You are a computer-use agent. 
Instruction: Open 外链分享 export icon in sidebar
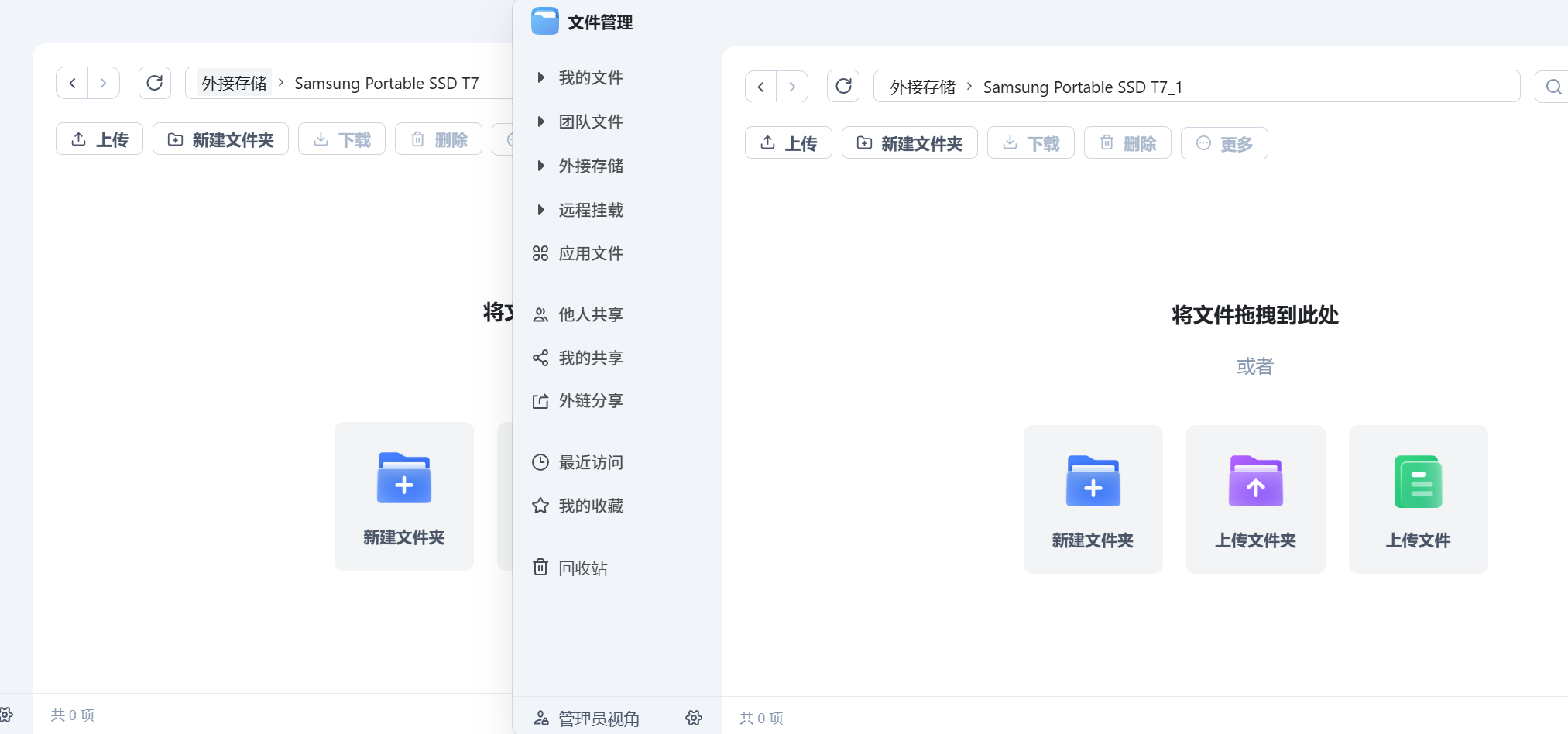click(x=540, y=401)
